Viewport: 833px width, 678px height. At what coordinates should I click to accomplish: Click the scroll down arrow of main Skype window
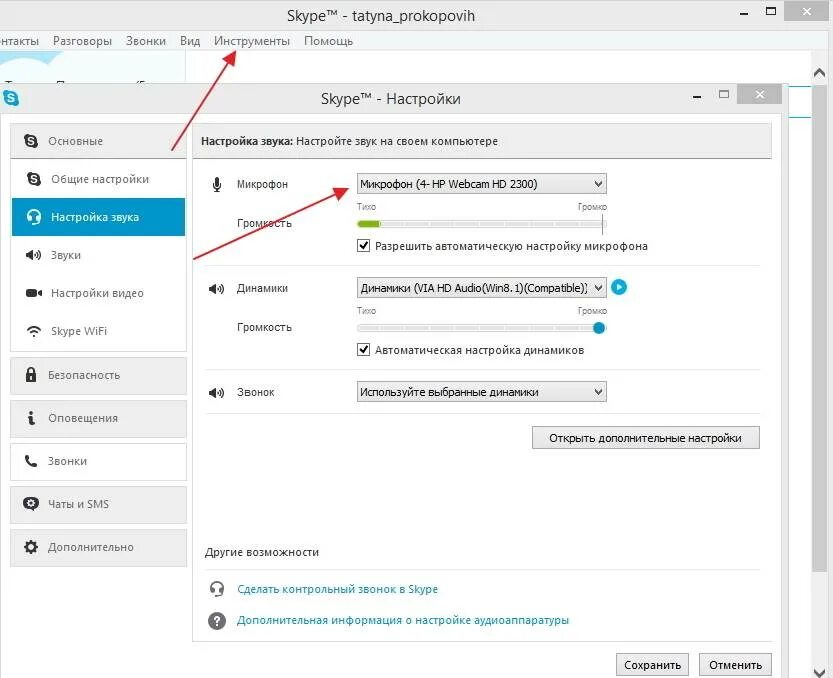click(x=820, y=671)
